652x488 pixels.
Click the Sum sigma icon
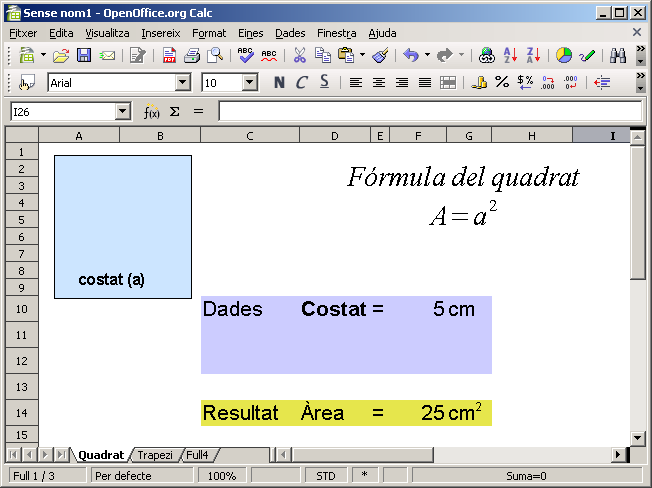[x=174, y=112]
